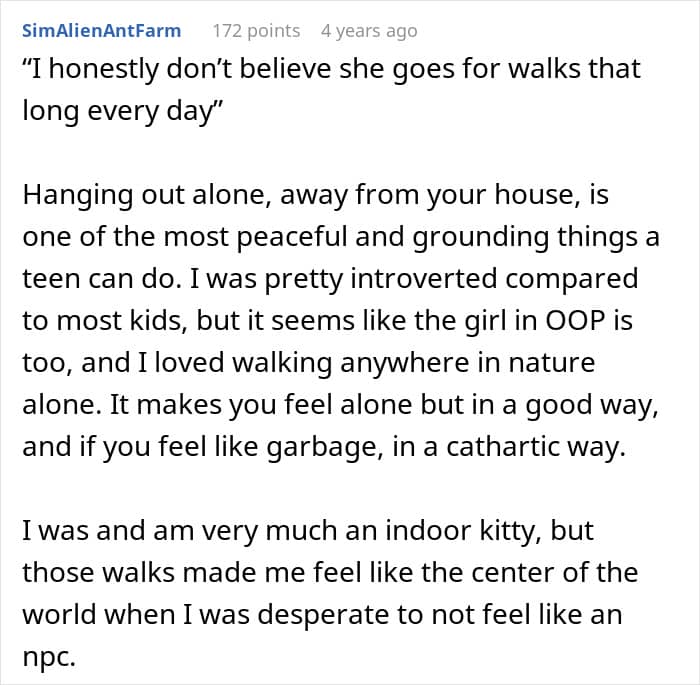Click the paragraph beginning "Hanging out alone"
Screen dimensions: 700x685
(x=330, y=320)
